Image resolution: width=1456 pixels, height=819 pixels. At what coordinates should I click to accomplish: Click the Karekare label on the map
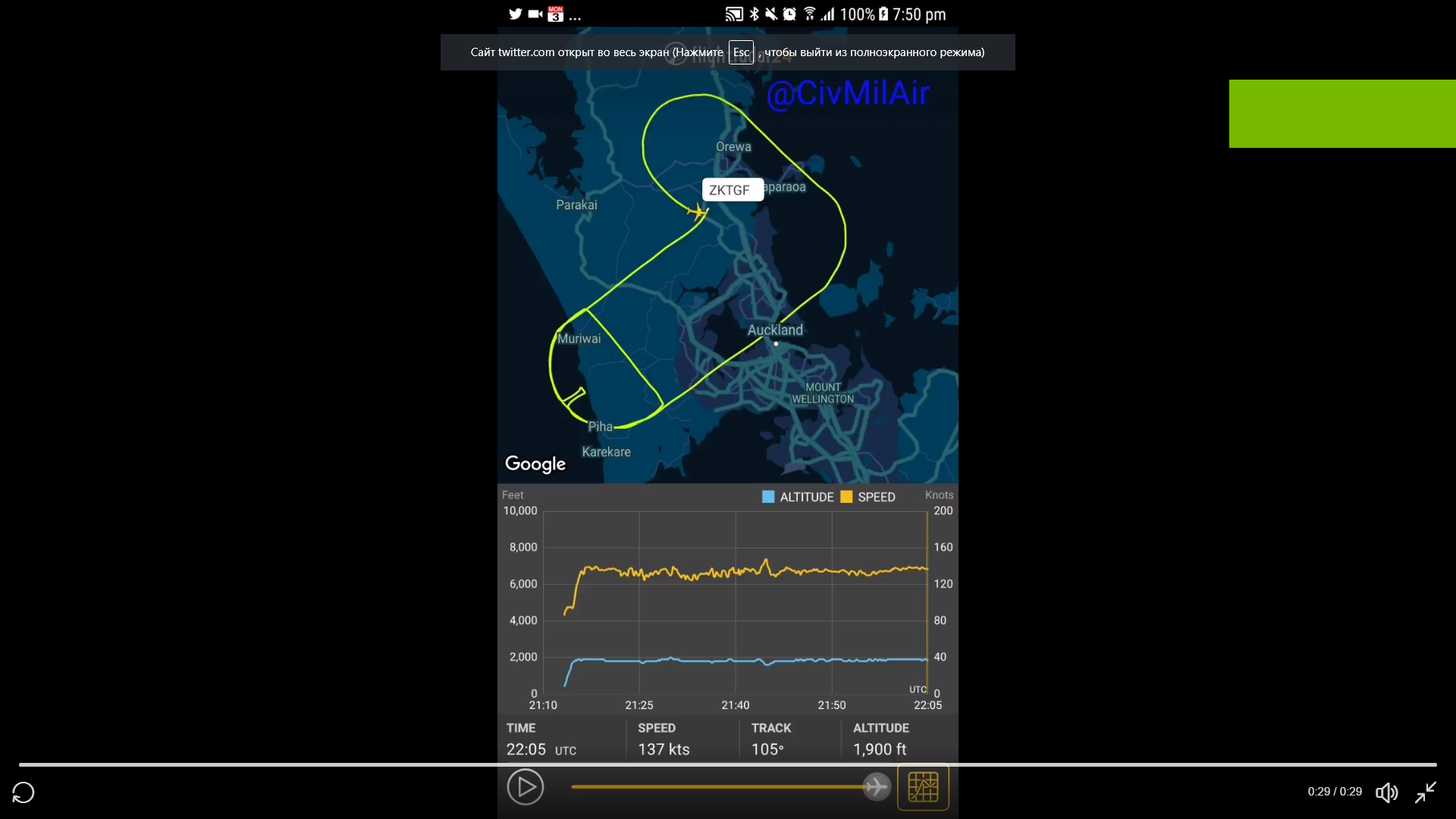pos(606,452)
